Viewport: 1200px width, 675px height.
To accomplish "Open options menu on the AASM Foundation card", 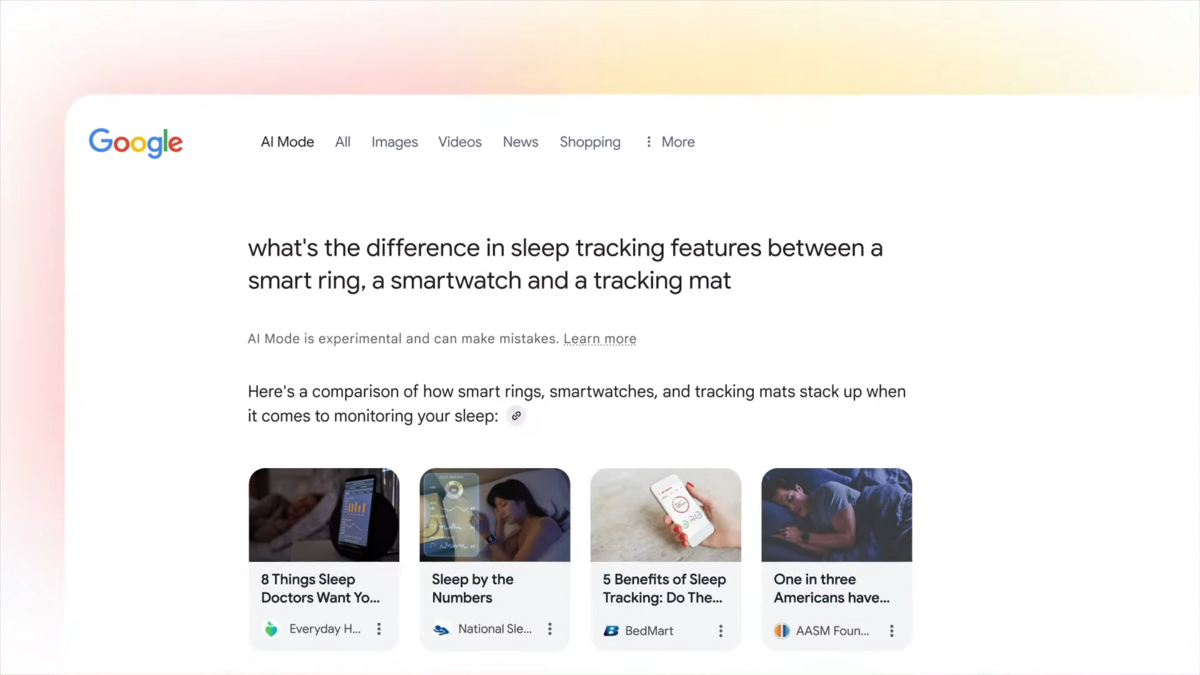I will (x=892, y=630).
